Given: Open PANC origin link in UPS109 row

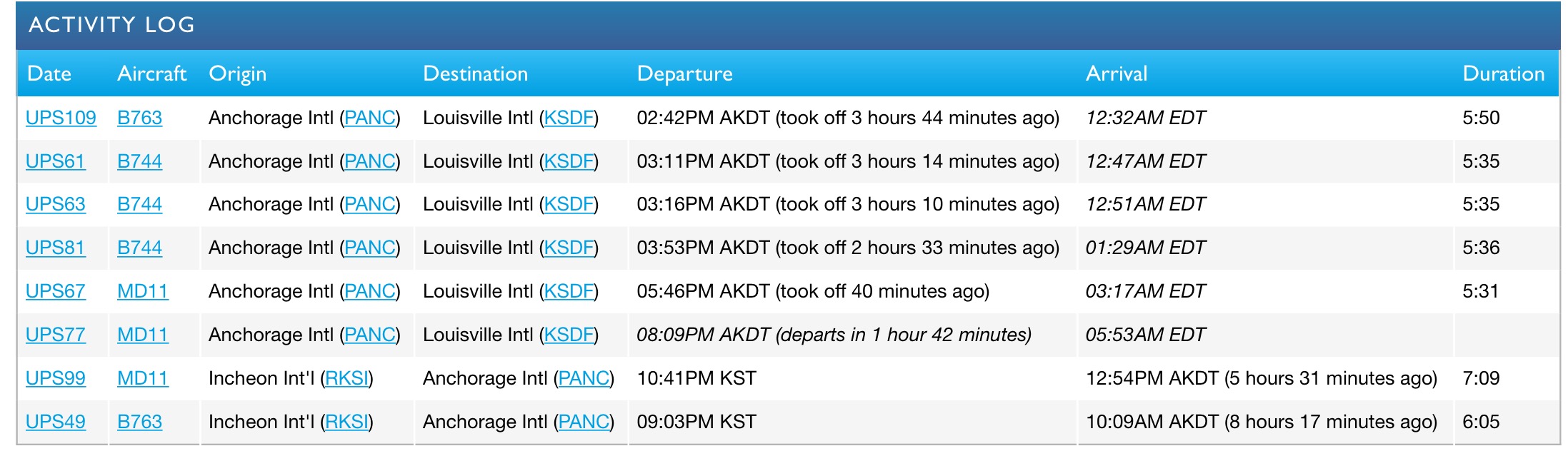Looking at the screenshot, I should tap(370, 118).
